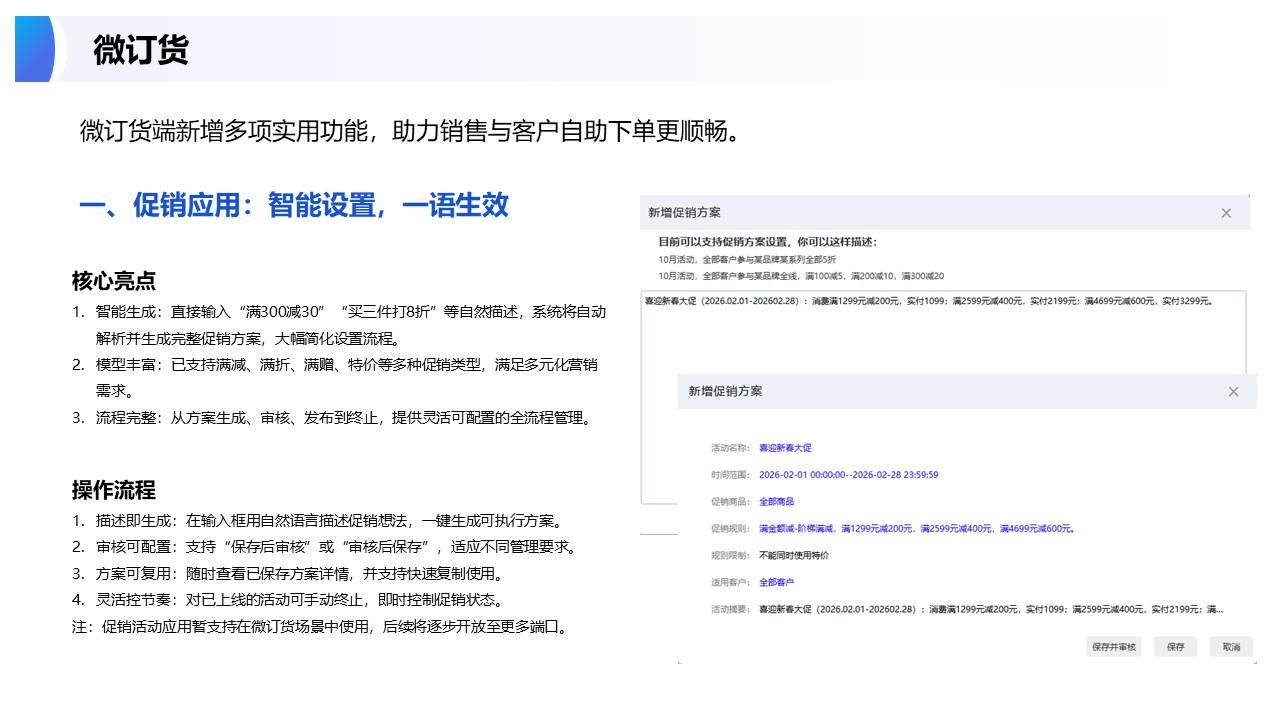1280x720 pixels.
Task: Click the 保存并审核 button
Action: [x=1113, y=647]
